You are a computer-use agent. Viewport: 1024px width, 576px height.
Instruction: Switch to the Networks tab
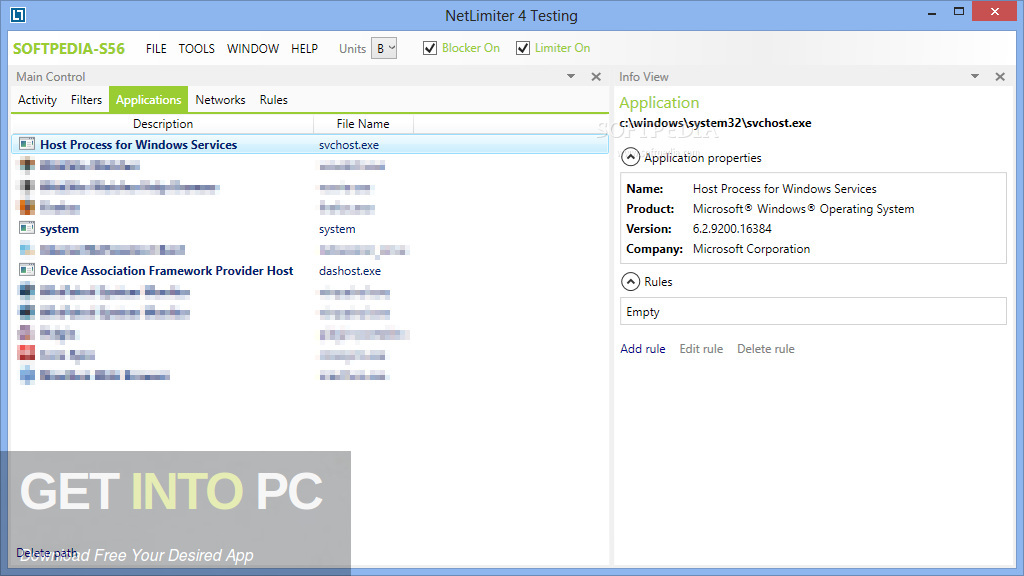point(220,99)
